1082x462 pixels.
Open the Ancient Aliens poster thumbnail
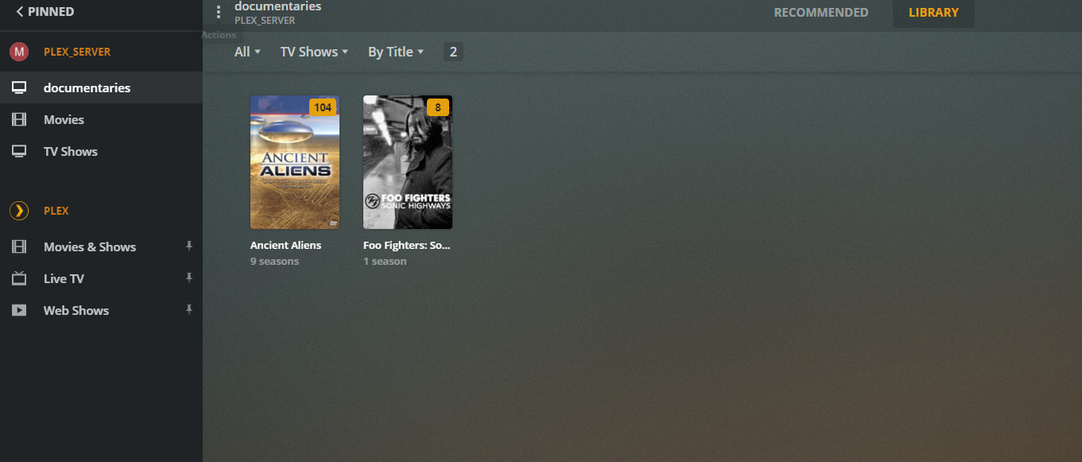pyautogui.click(x=295, y=162)
